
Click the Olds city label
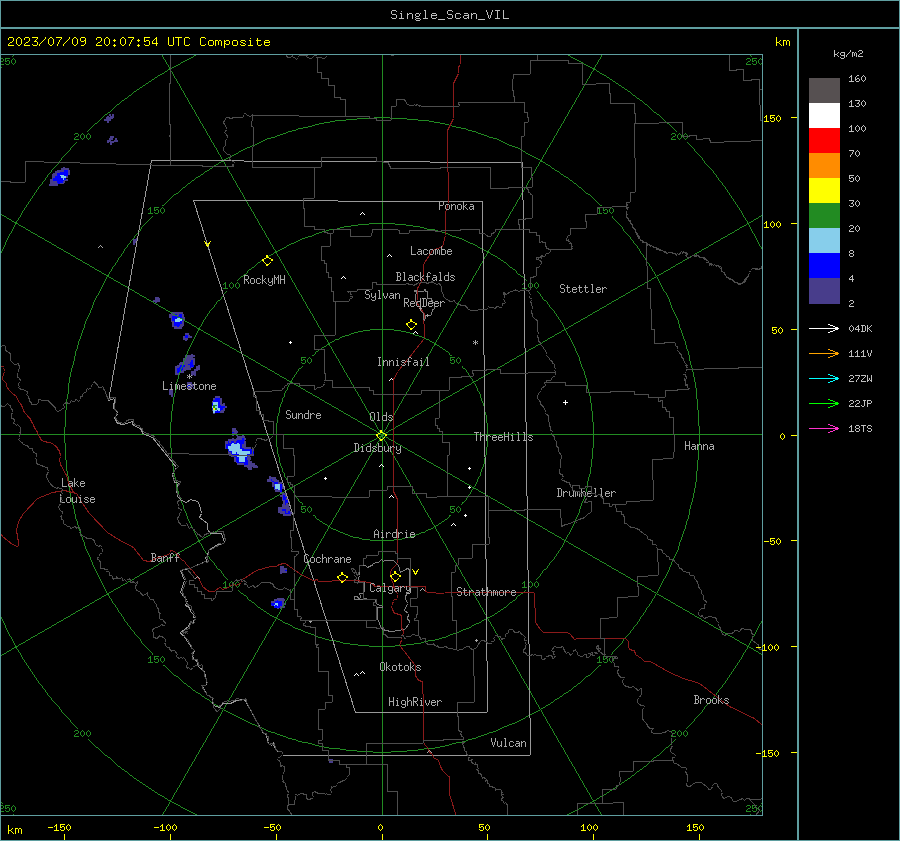[381, 417]
